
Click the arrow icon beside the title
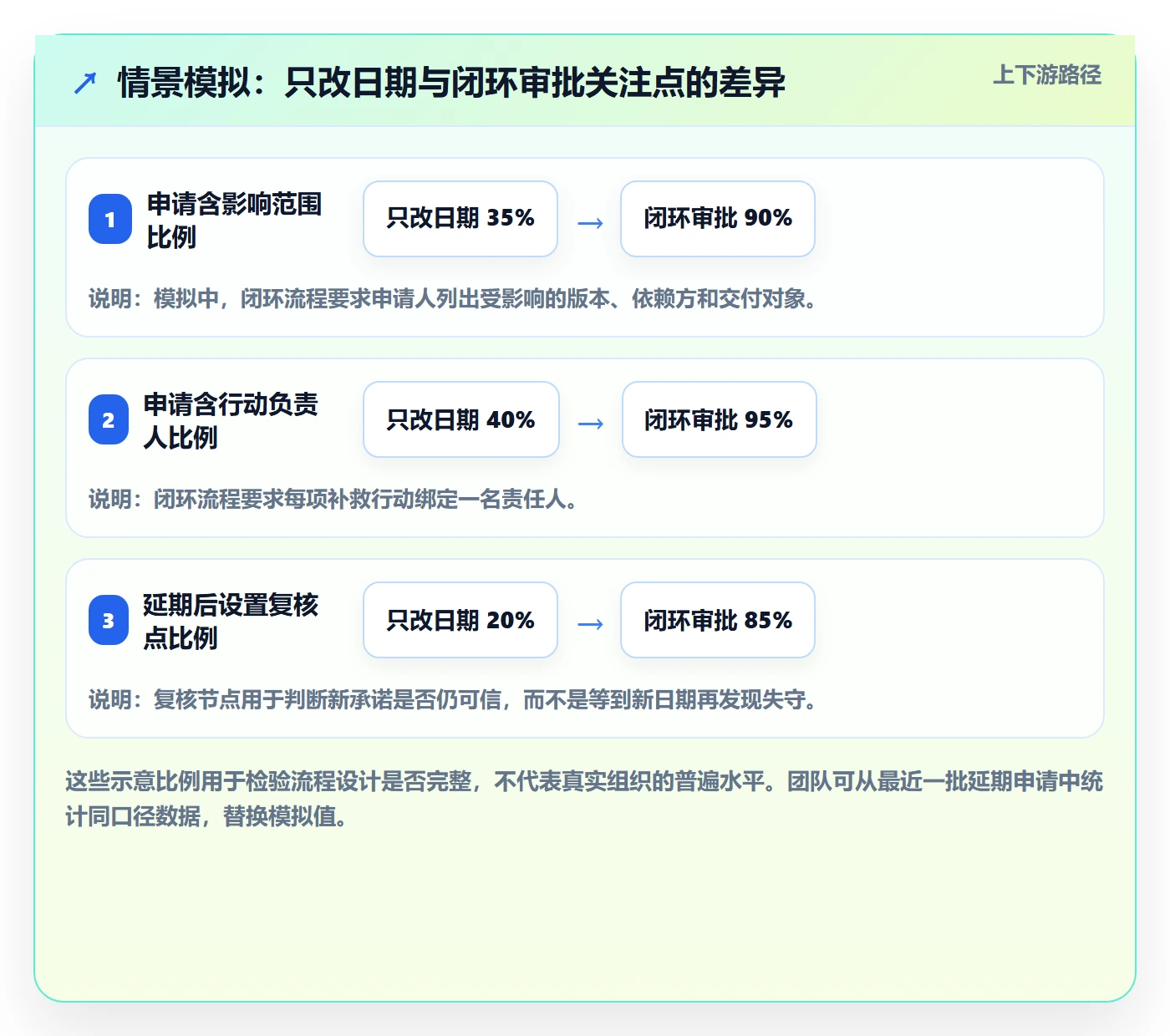85,84
